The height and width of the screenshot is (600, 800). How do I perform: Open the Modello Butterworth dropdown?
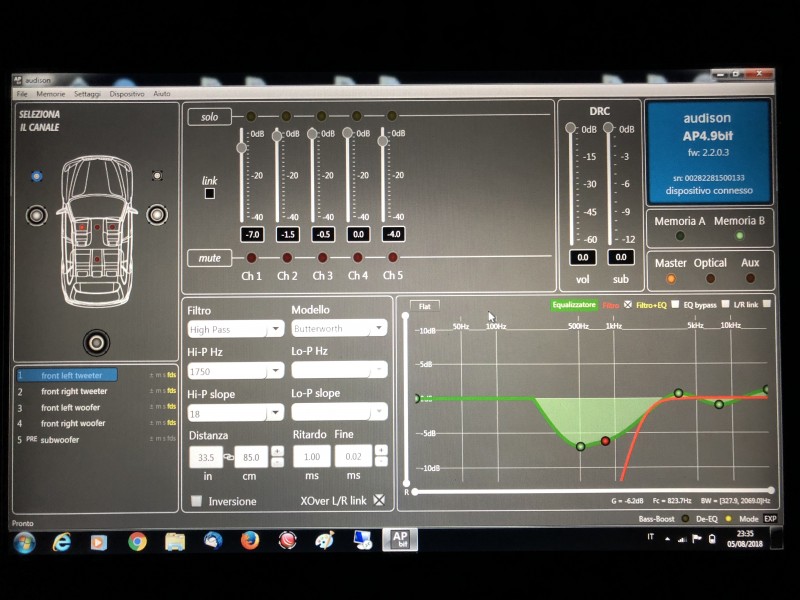(339, 328)
